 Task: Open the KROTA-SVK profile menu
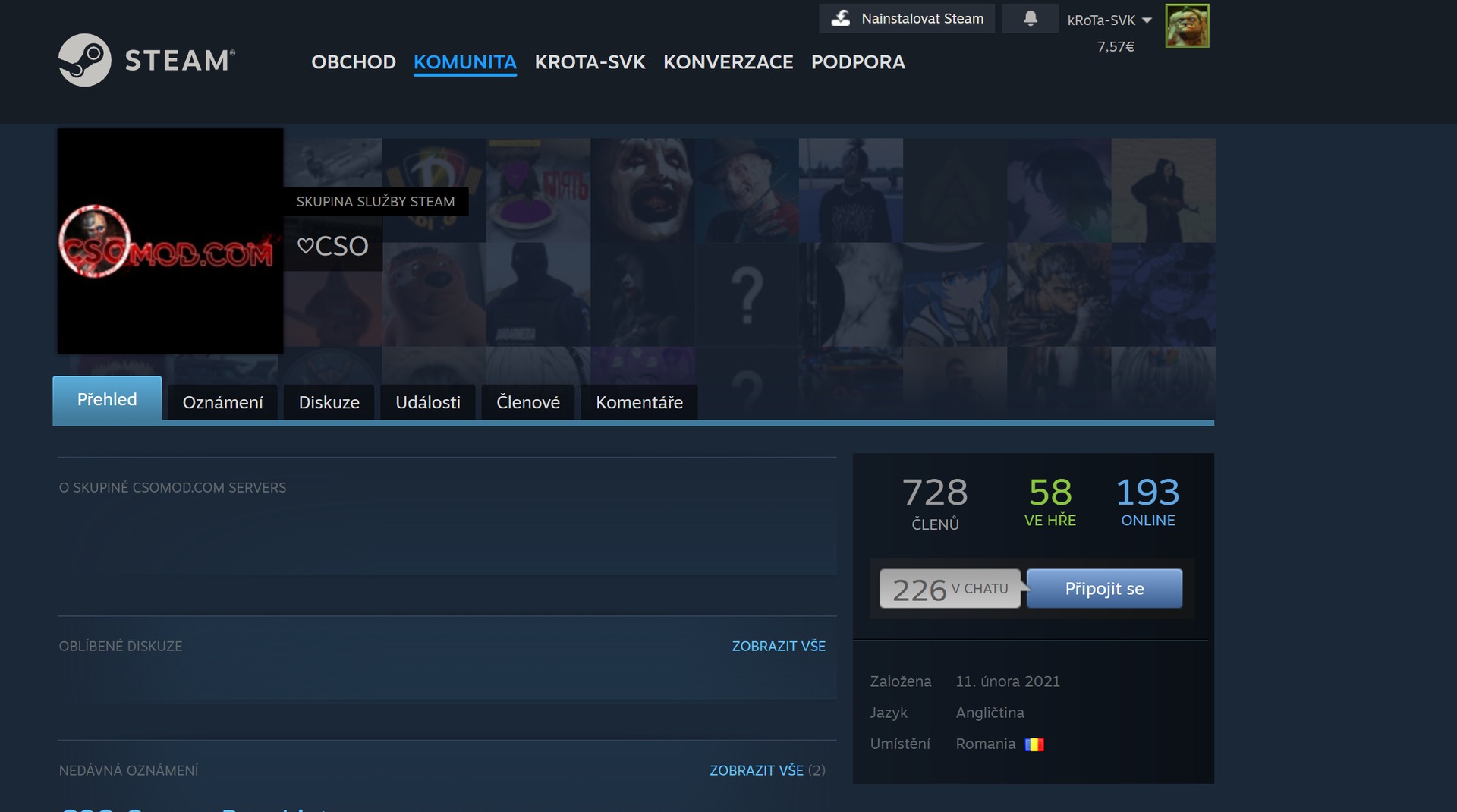point(590,62)
